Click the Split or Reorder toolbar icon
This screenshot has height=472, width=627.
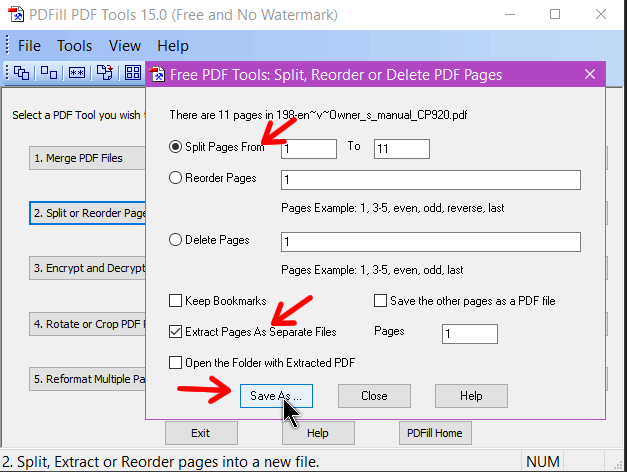49,73
